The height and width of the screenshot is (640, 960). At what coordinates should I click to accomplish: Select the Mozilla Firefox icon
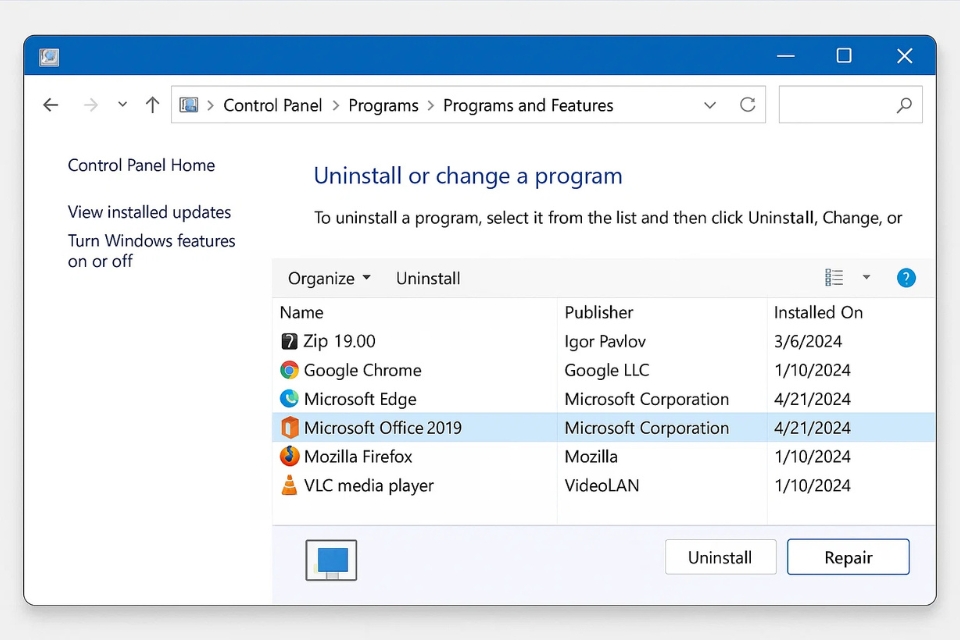289,457
